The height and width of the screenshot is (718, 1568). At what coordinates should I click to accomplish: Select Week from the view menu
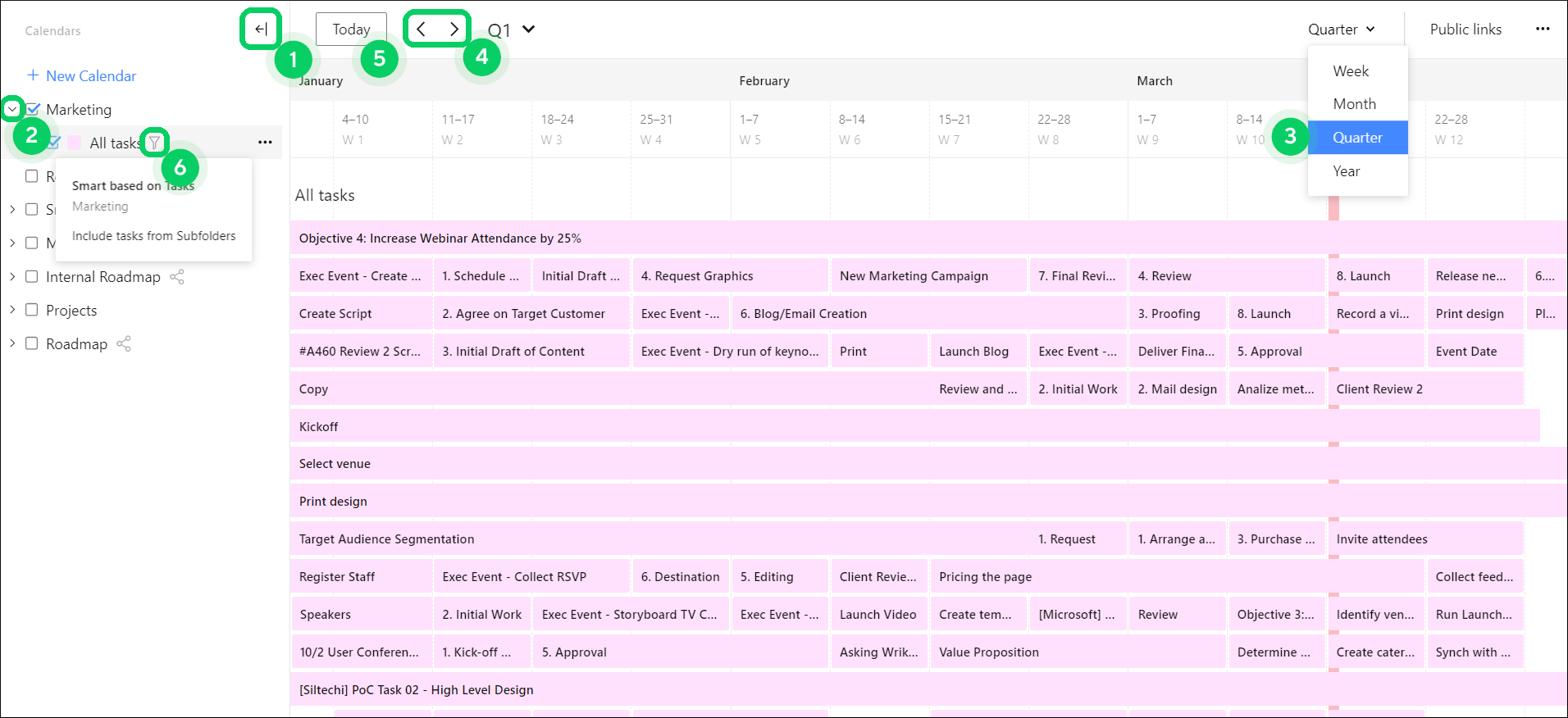[1351, 71]
